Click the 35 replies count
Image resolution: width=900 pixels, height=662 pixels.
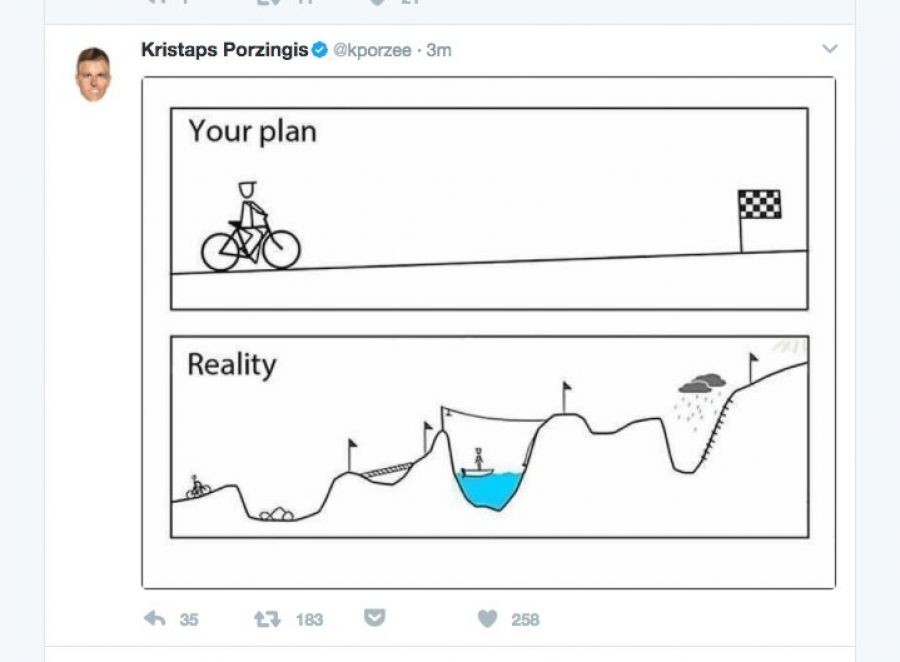tap(189, 620)
